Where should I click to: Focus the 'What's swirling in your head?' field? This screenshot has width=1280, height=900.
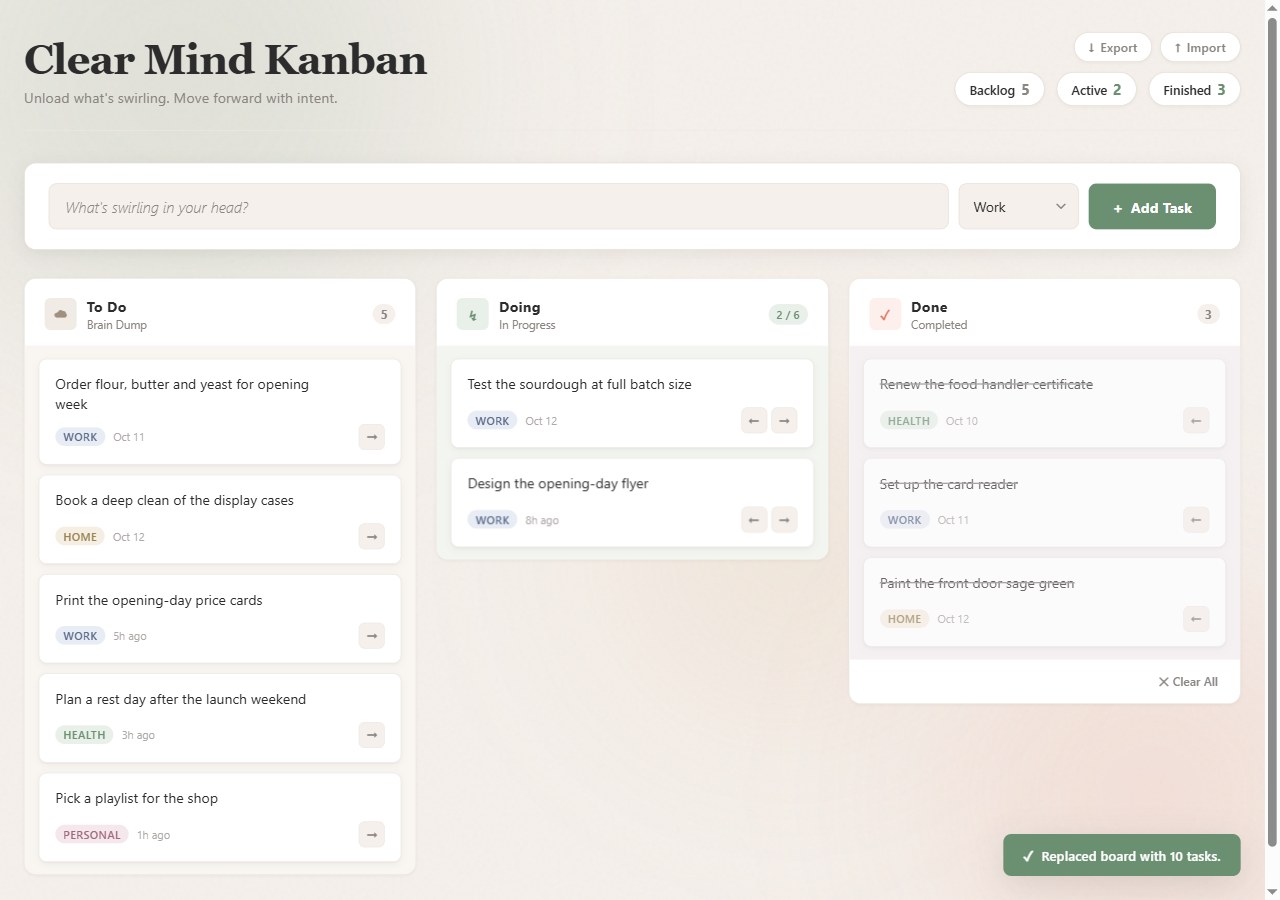click(x=498, y=207)
